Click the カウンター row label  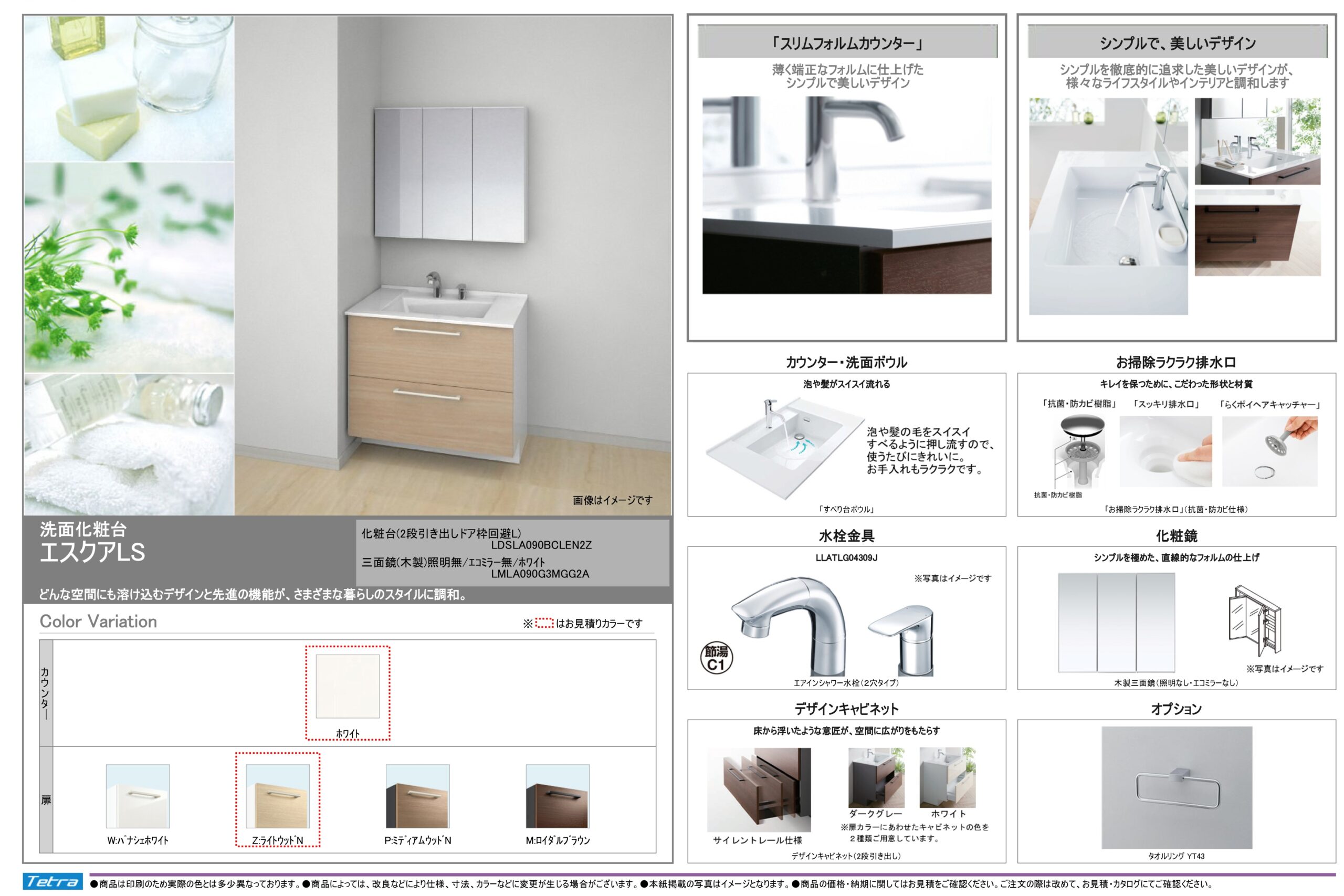[x=45, y=694]
